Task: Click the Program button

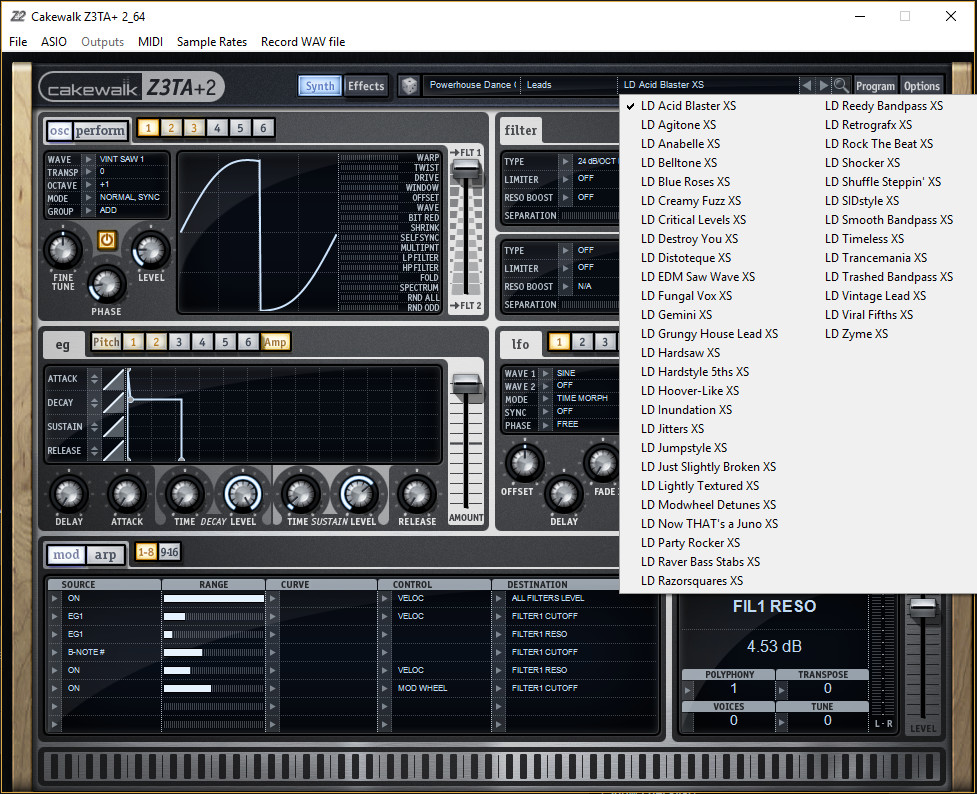Action: [875, 84]
